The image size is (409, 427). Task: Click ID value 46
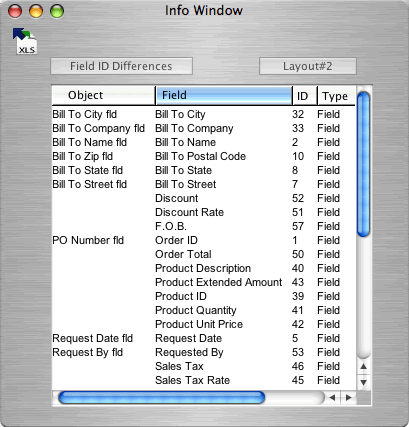coord(298,366)
